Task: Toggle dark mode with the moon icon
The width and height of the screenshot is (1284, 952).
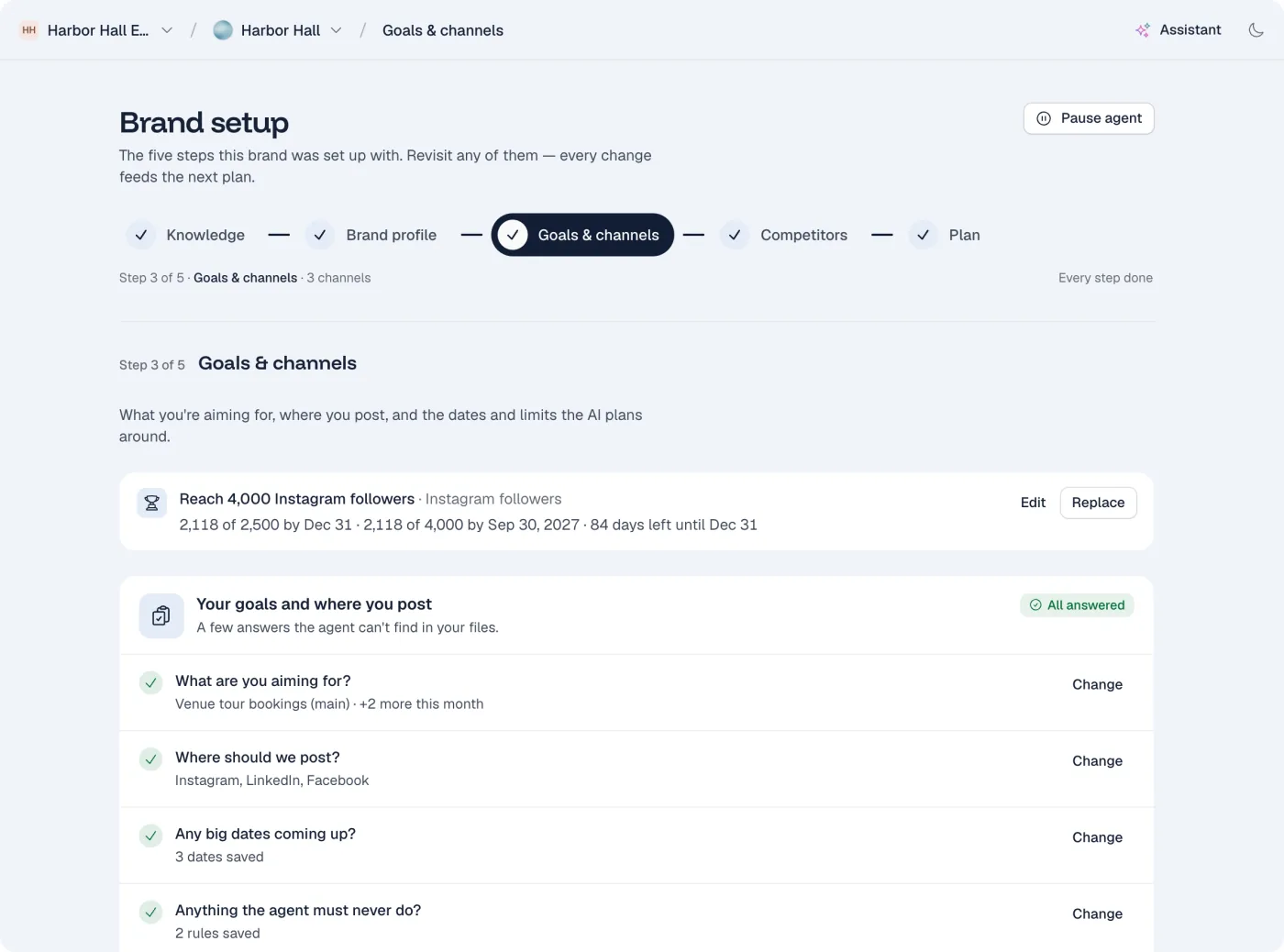Action: 1256,30
